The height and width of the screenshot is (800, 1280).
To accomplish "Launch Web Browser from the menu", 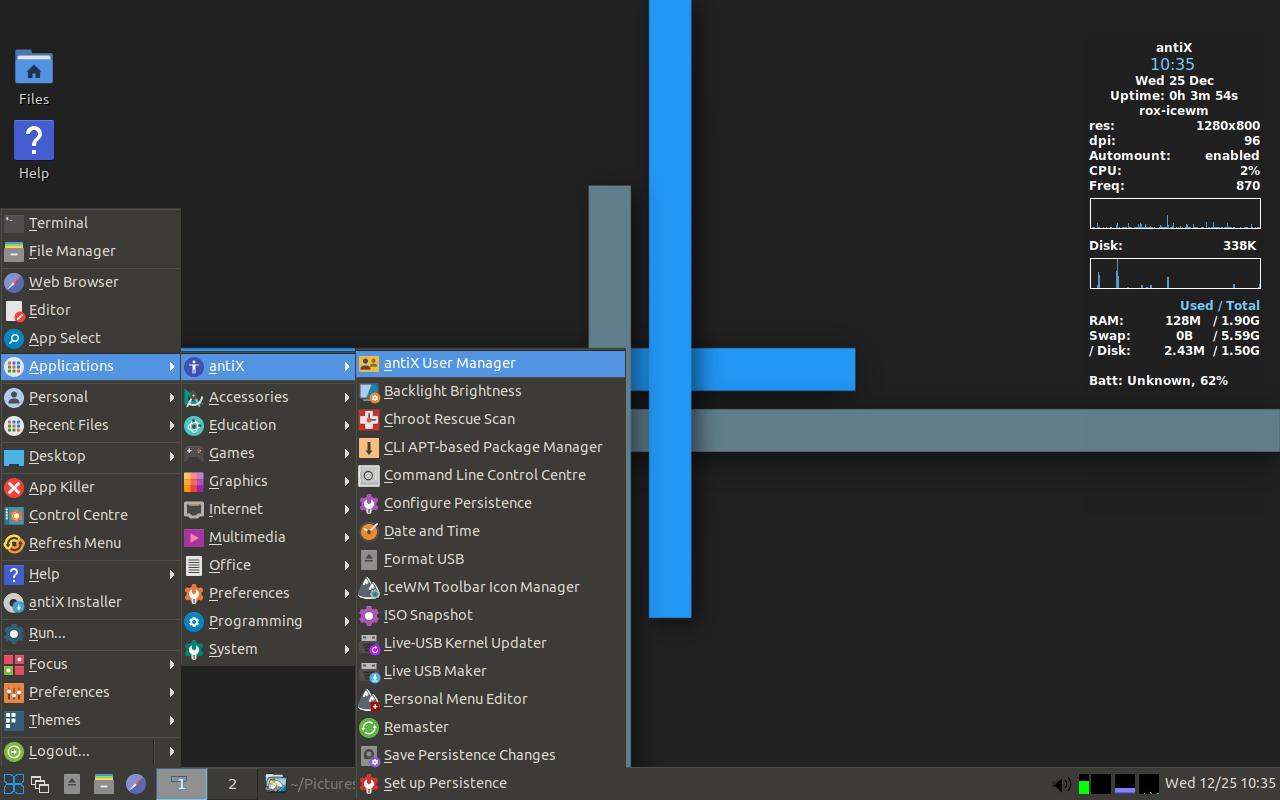I will click(x=91, y=282).
